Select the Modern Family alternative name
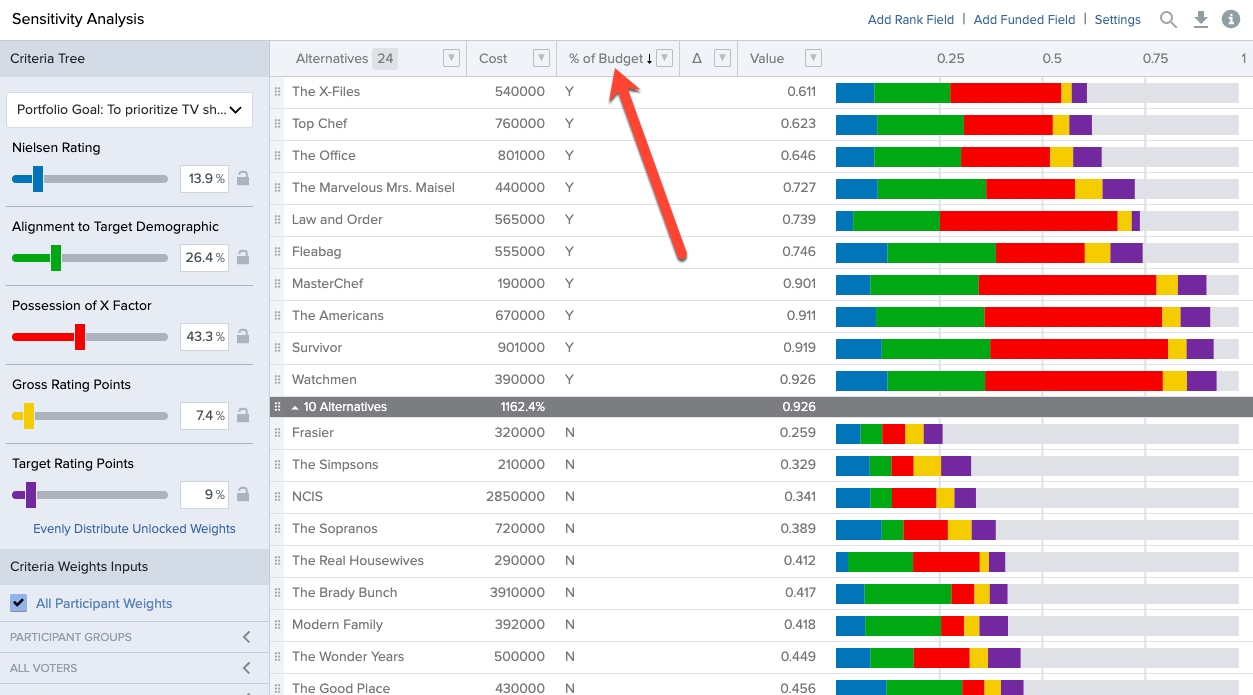Image resolution: width=1253 pixels, height=695 pixels. [337, 624]
